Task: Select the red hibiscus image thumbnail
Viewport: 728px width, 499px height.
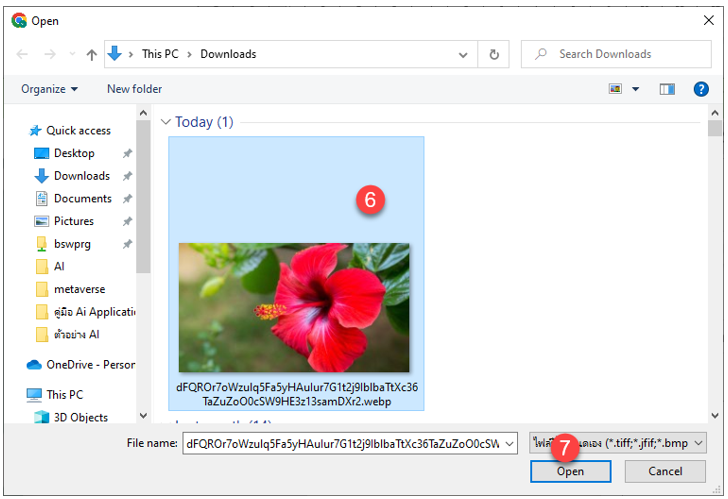Action: [294, 307]
